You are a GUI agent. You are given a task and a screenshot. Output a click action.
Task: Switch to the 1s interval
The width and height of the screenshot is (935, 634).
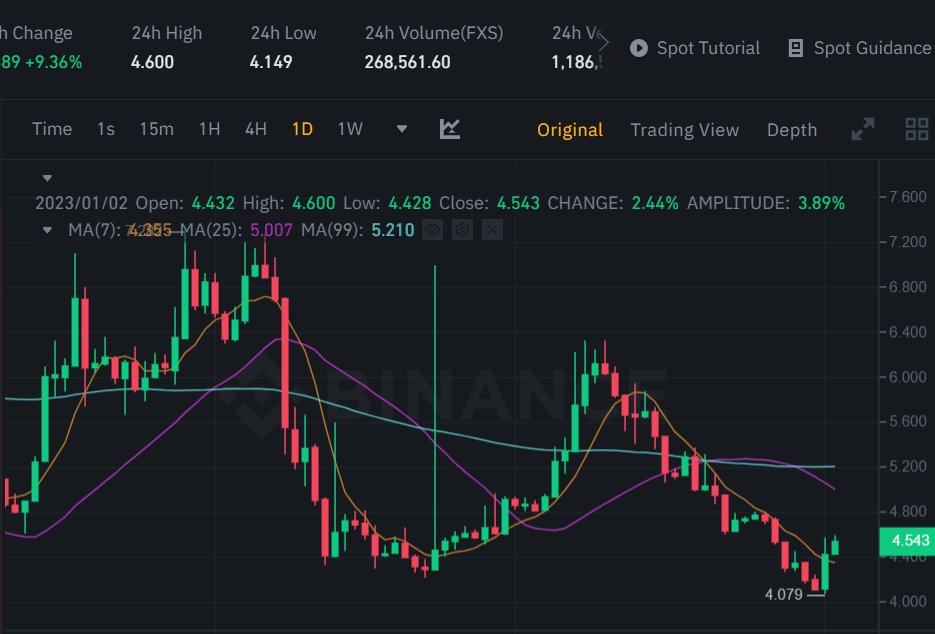click(x=106, y=129)
